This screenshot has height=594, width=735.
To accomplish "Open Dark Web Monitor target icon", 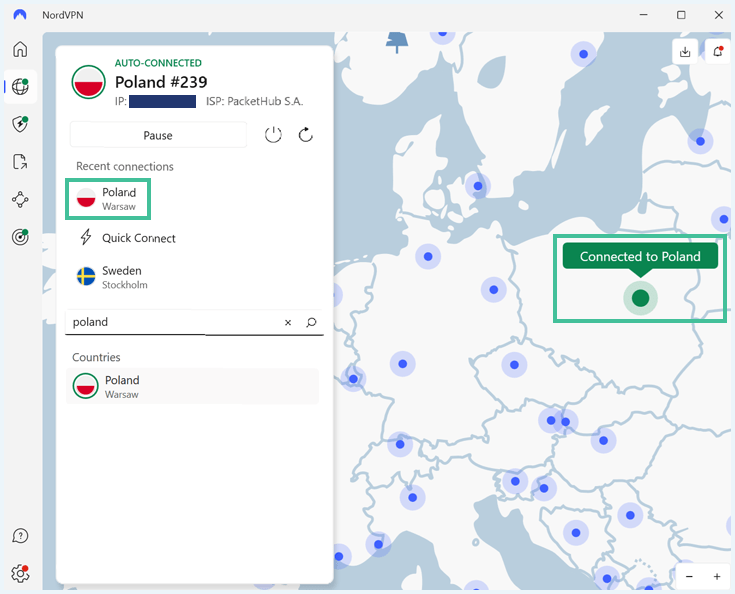I will tap(20, 237).
